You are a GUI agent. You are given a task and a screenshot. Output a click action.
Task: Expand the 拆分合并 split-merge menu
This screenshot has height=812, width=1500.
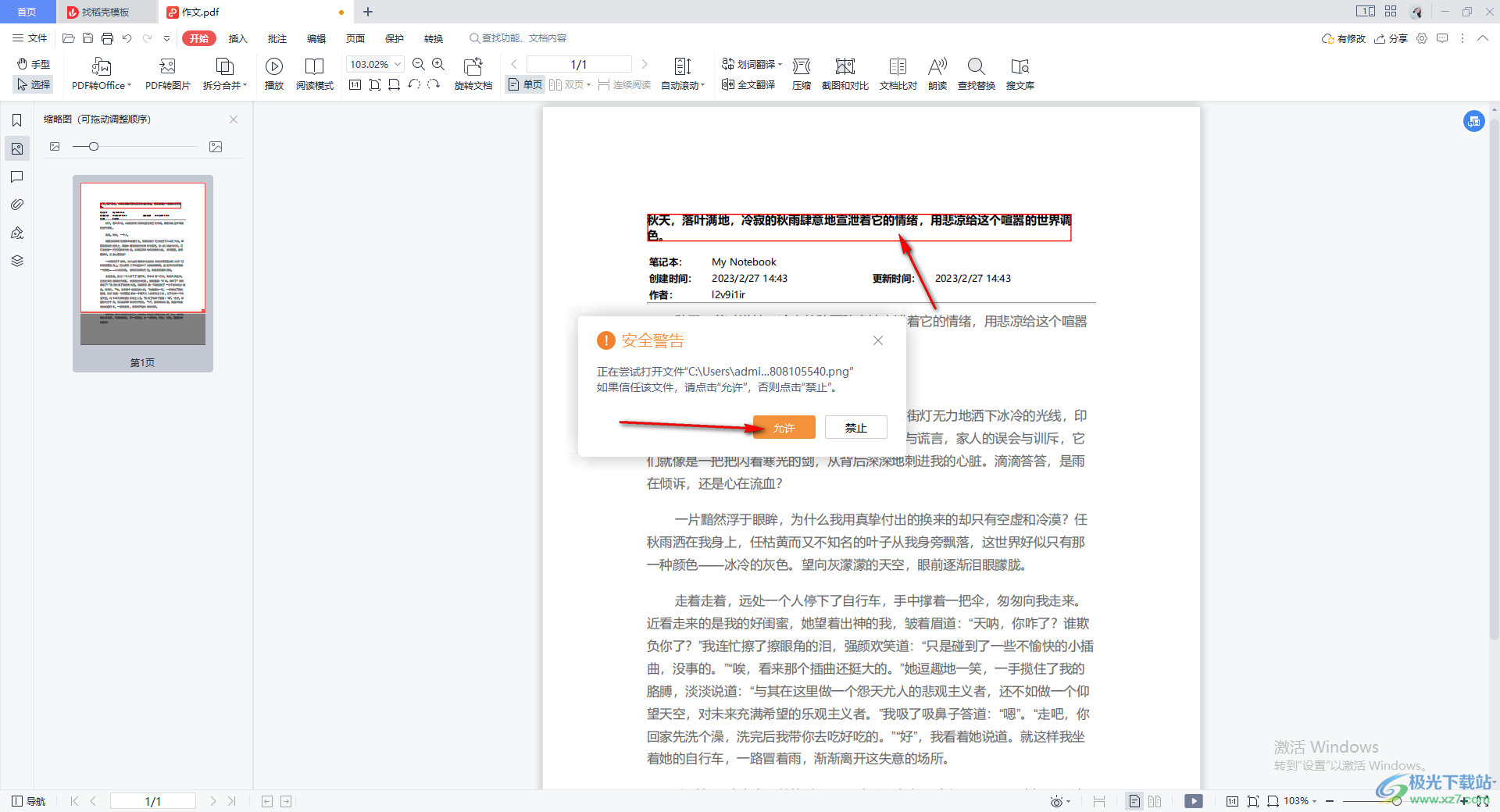pyautogui.click(x=225, y=74)
